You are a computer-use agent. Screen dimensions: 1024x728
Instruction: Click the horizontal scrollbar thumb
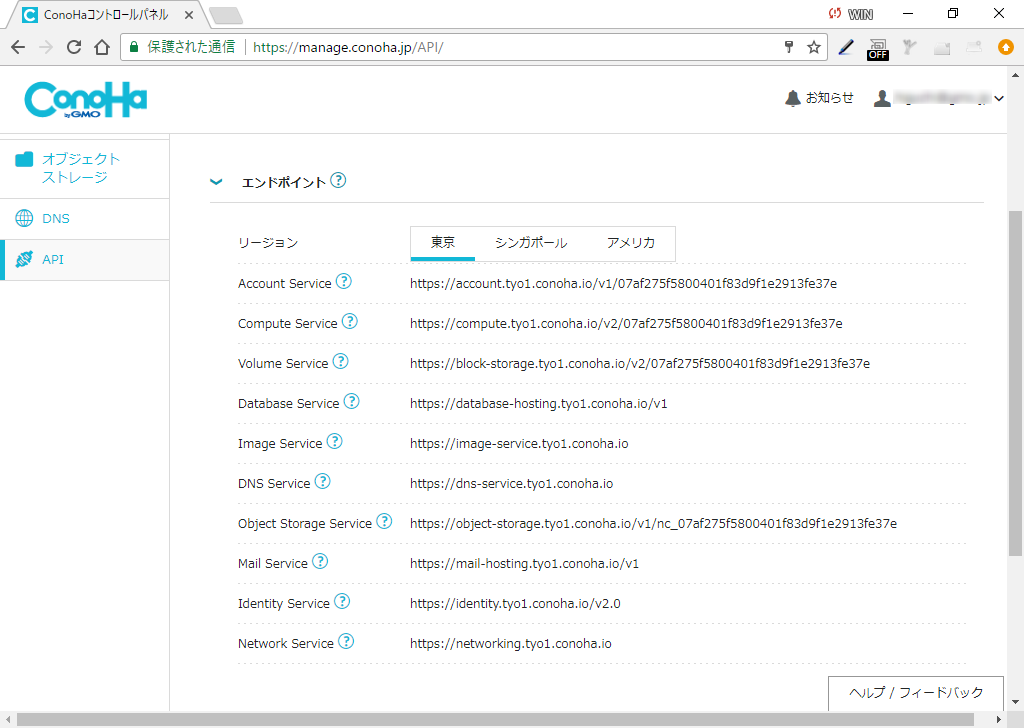[495, 720]
